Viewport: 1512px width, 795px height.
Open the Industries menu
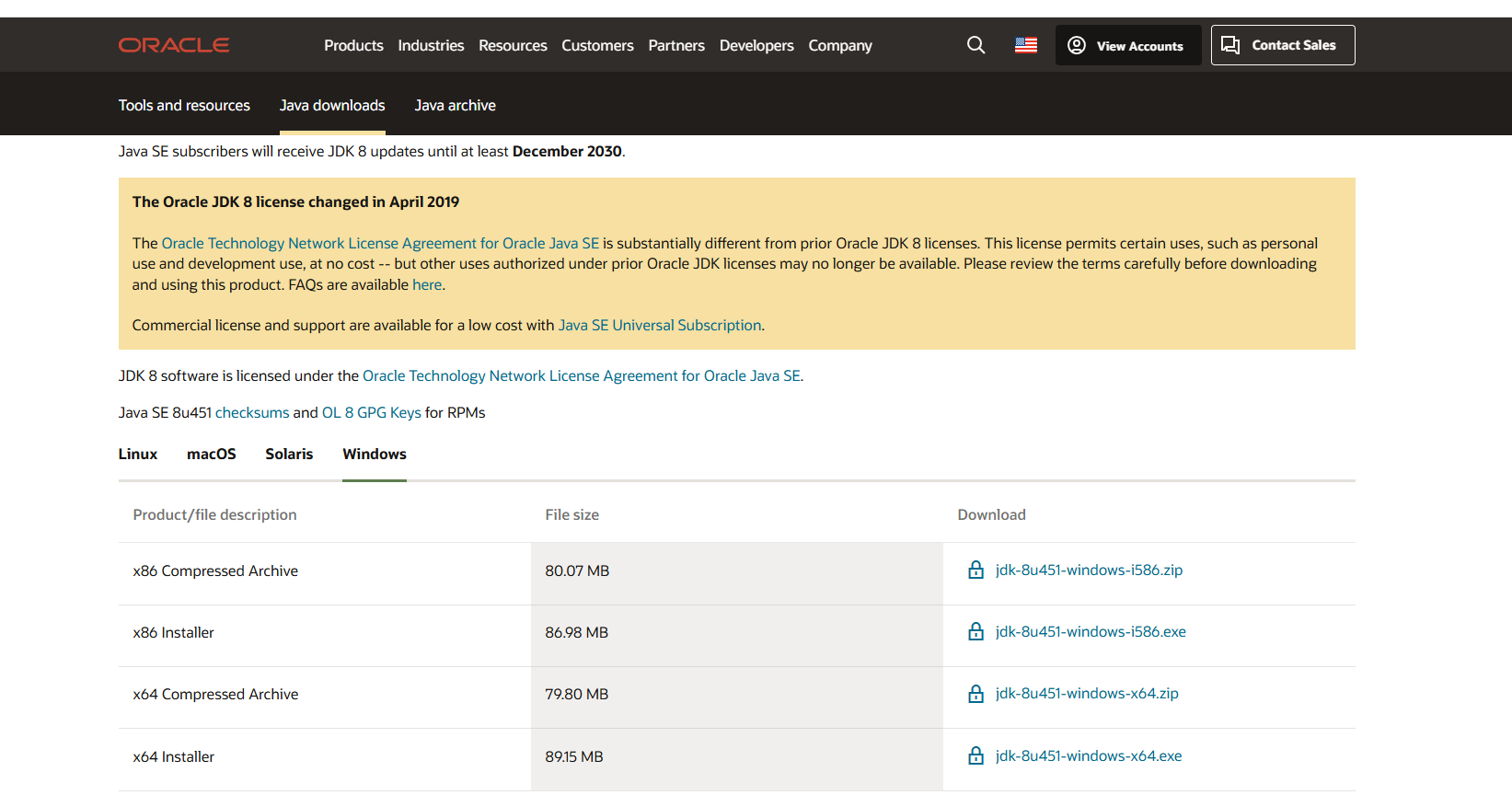point(431,45)
